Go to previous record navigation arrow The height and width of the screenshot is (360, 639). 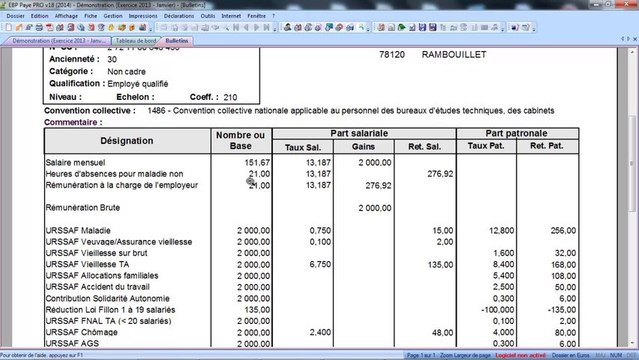click(x=246, y=27)
